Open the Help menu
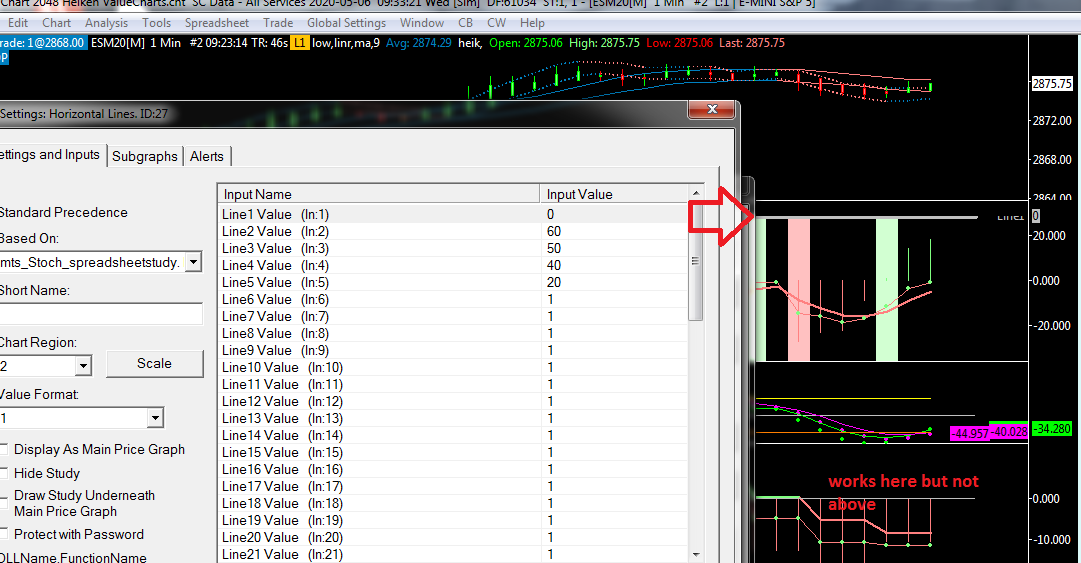The height and width of the screenshot is (563, 1081). tap(532, 23)
